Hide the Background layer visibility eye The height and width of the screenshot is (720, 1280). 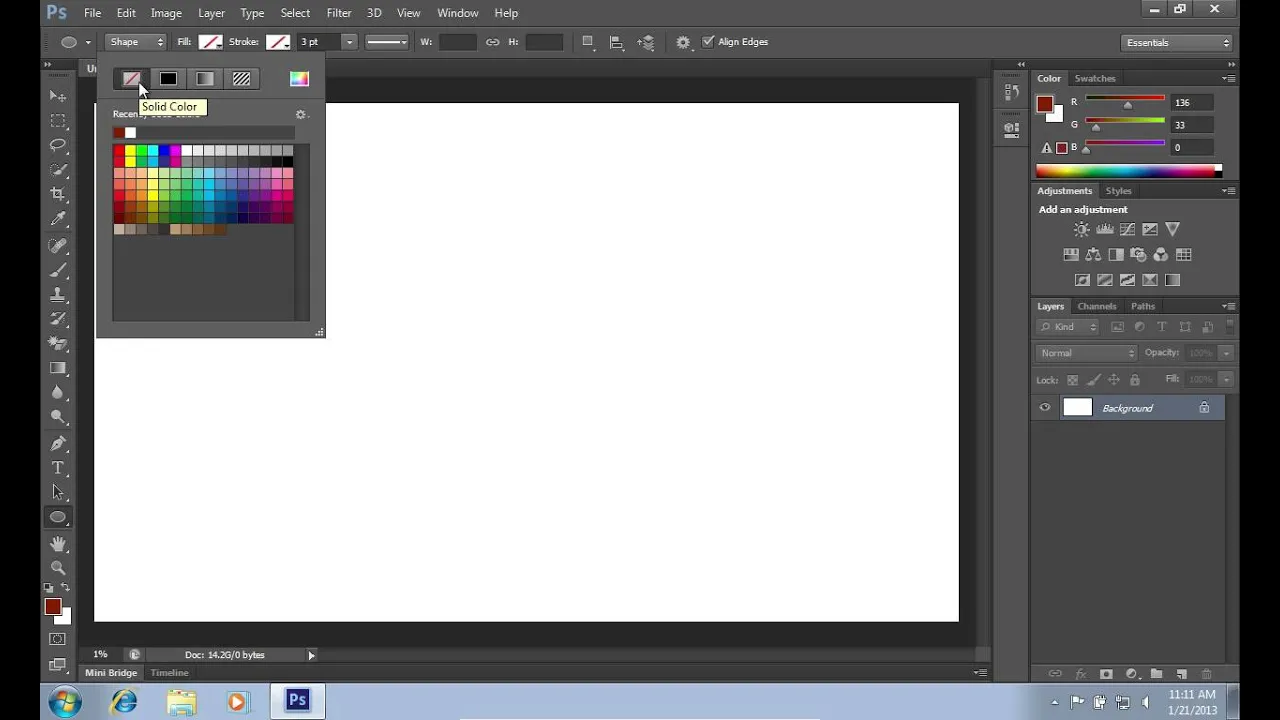coord(1045,408)
